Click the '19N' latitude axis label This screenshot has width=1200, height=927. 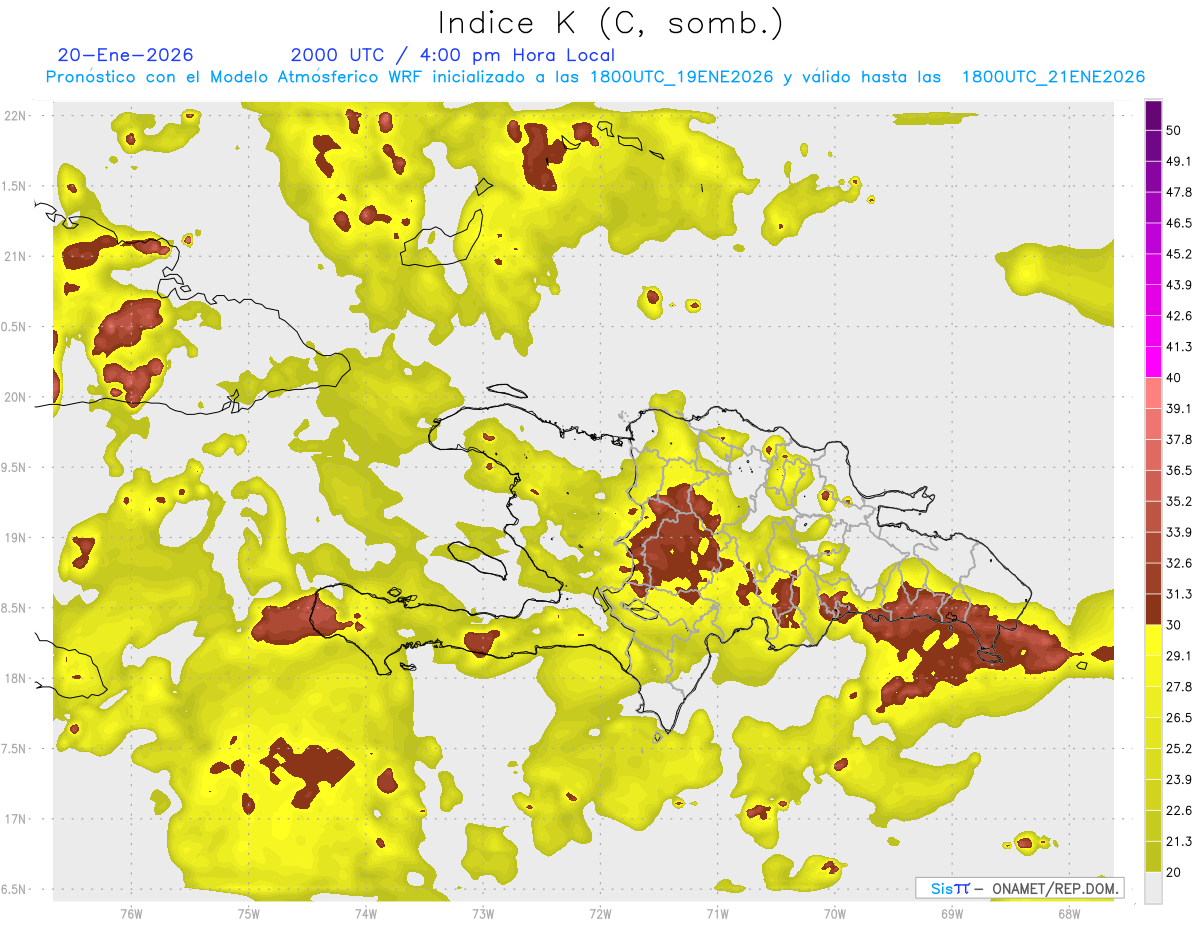[17, 538]
